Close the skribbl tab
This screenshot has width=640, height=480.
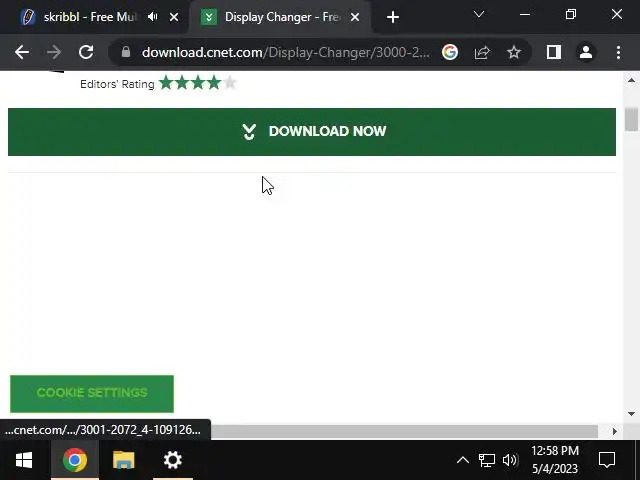point(174,17)
